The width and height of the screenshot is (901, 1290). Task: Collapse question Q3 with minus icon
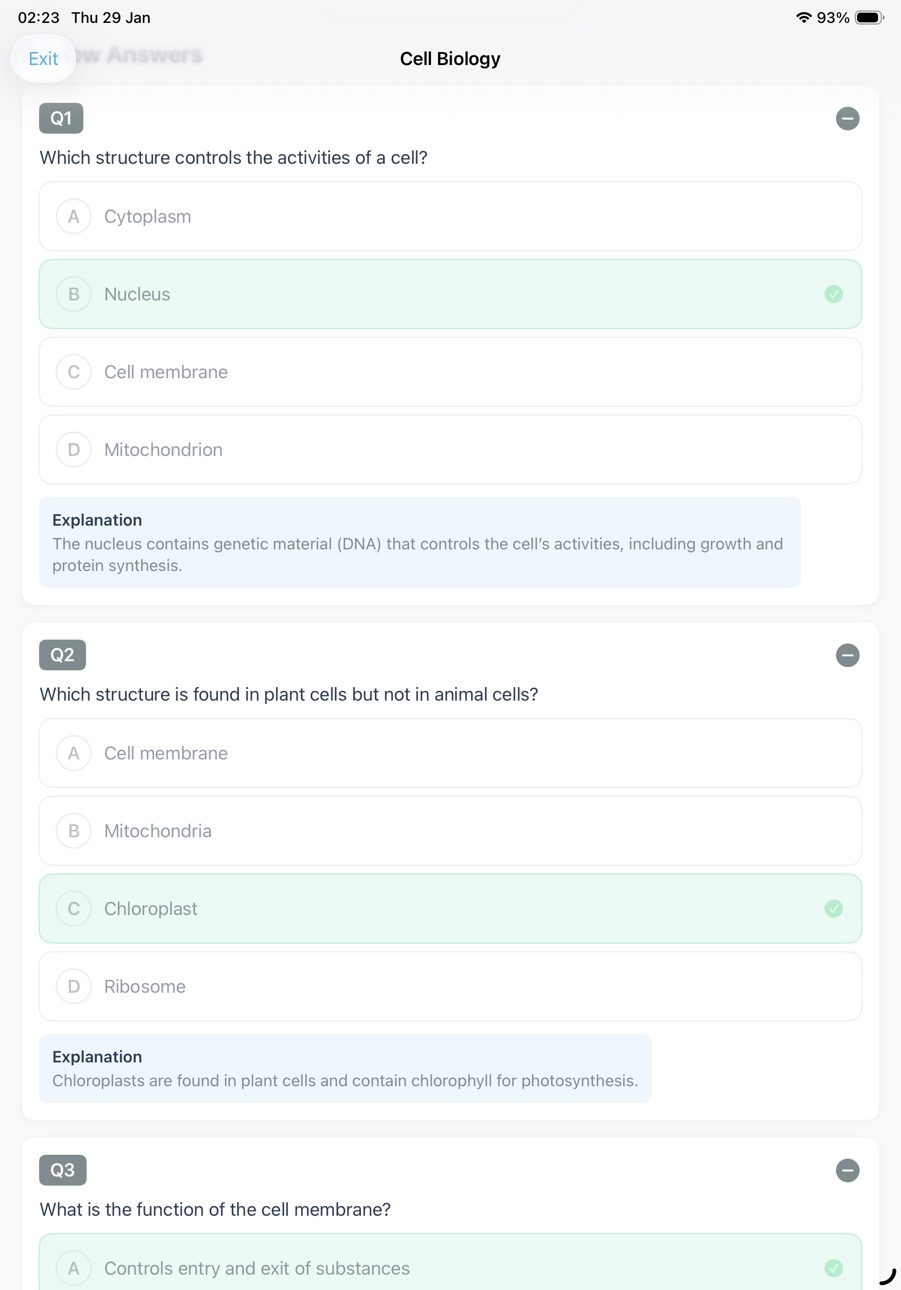pyautogui.click(x=847, y=1170)
